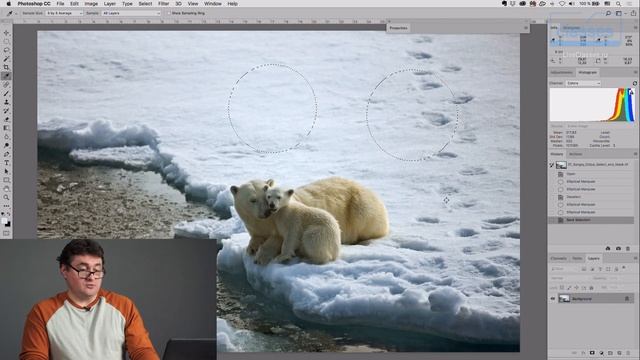Screen dimensions: 640x360
Task: Open the tool preset picker arrow
Action: pyautogui.click(x=16, y=13)
